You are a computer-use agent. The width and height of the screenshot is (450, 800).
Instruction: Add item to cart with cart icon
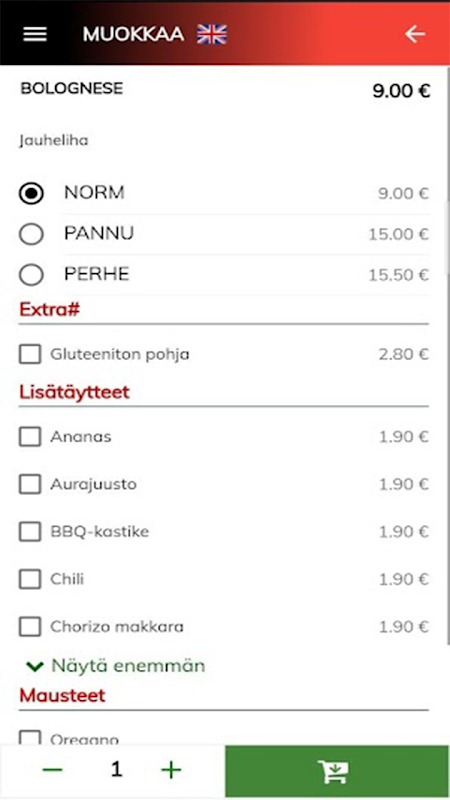click(x=337, y=771)
